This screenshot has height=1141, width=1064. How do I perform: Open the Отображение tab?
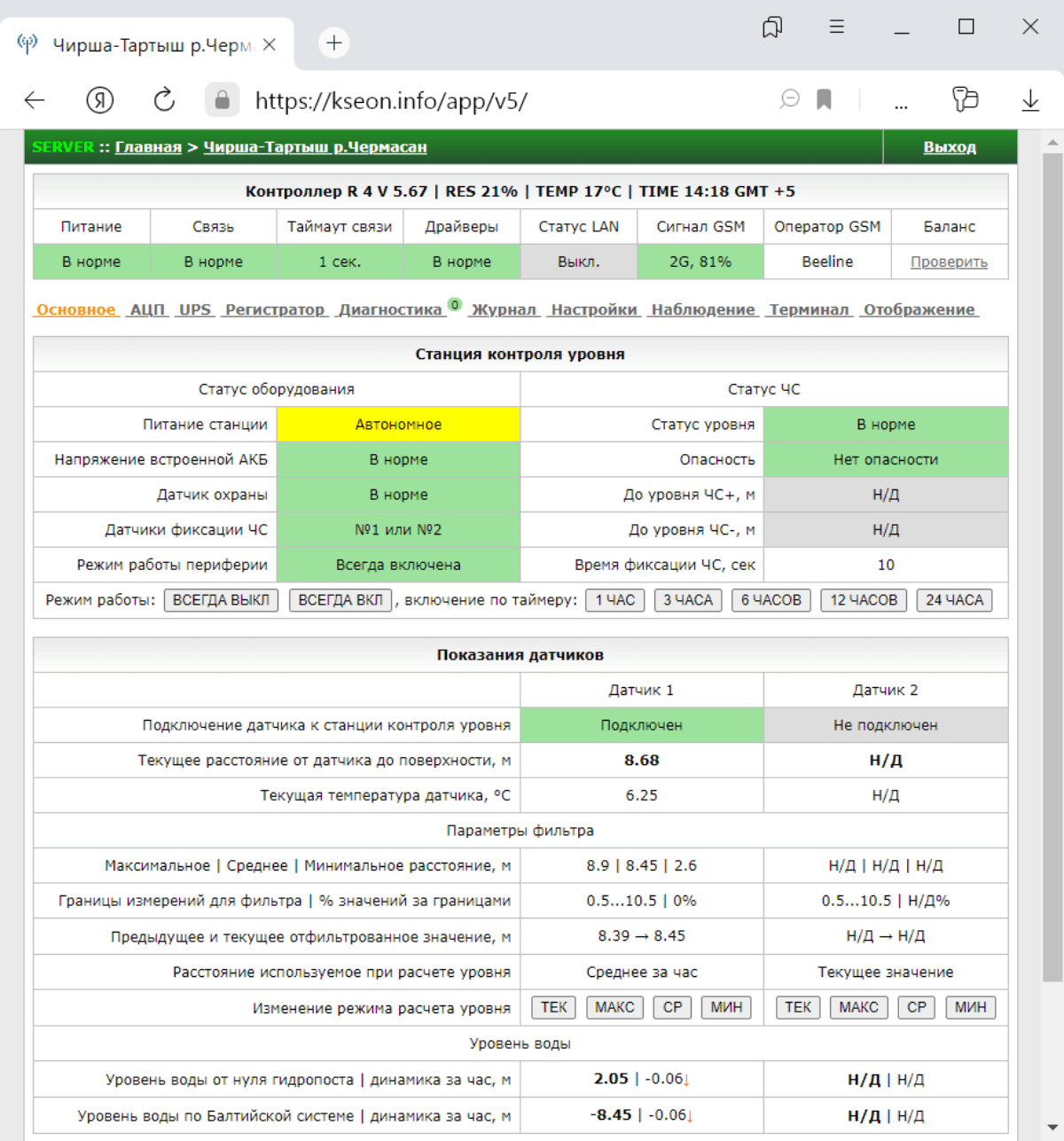(x=919, y=309)
